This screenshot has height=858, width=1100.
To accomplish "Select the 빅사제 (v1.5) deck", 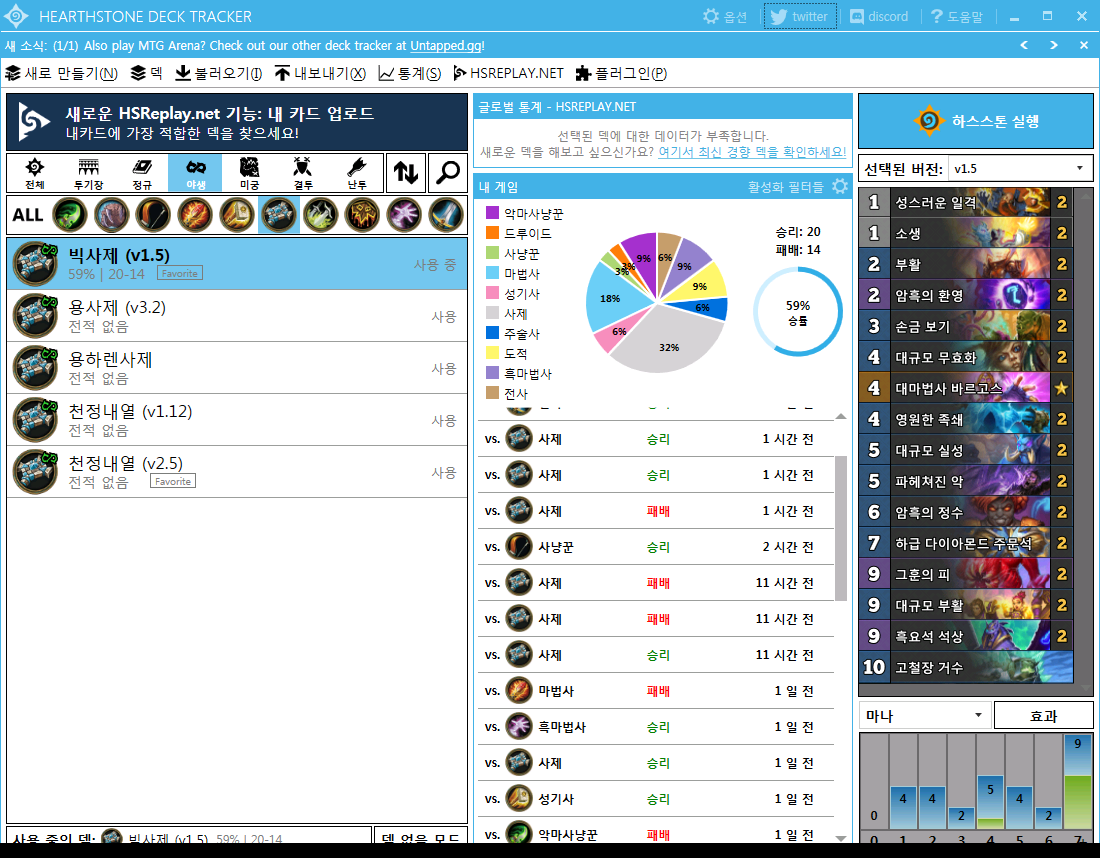I will pyautogui.click(x=237, y=264).
